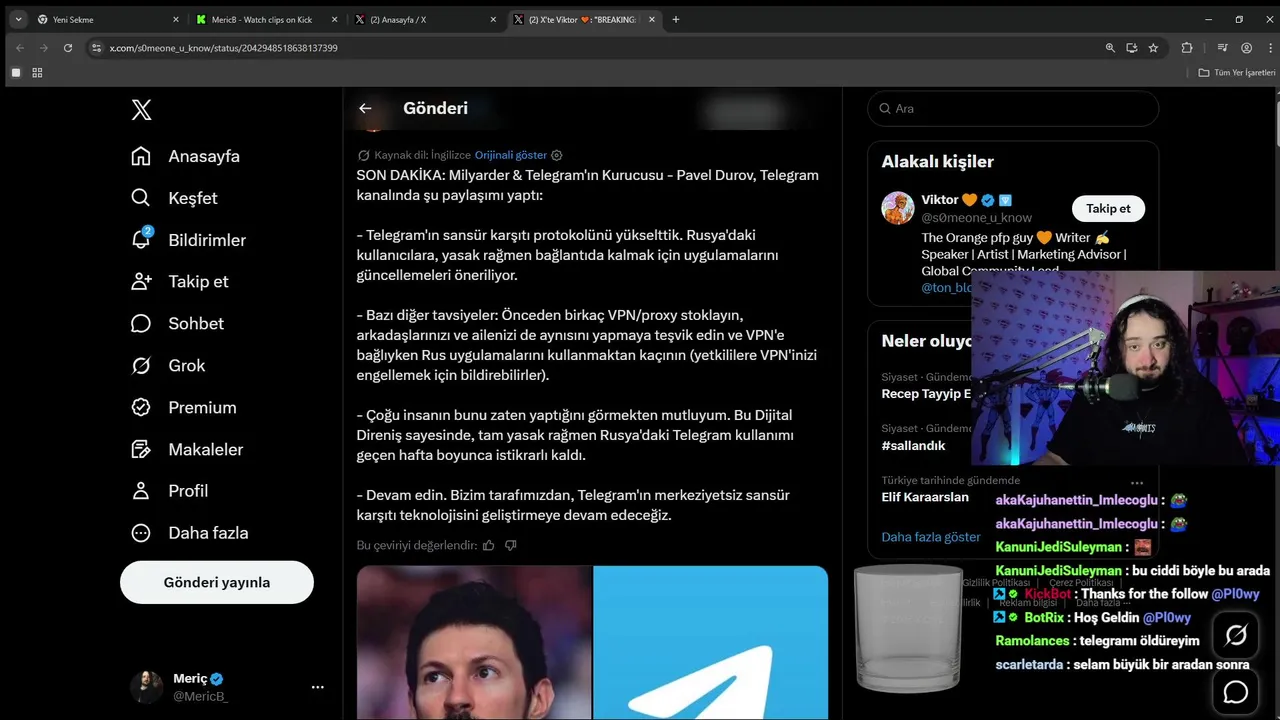The width and height of the screenshot is (1280, 720).
Task: Click the Bildirimler bell icon
Action: 141,239
